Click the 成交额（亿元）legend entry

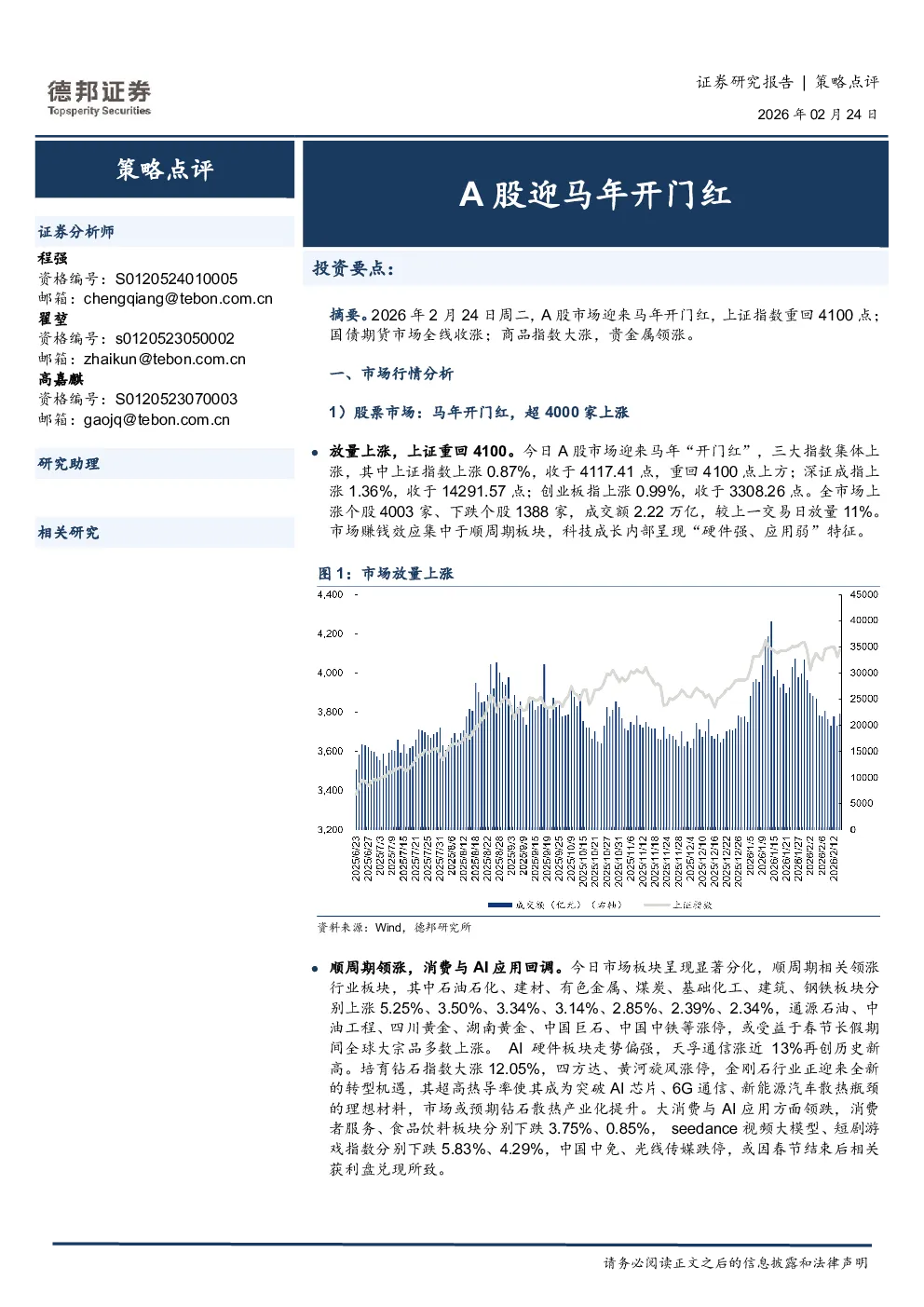tap(555, 905)
